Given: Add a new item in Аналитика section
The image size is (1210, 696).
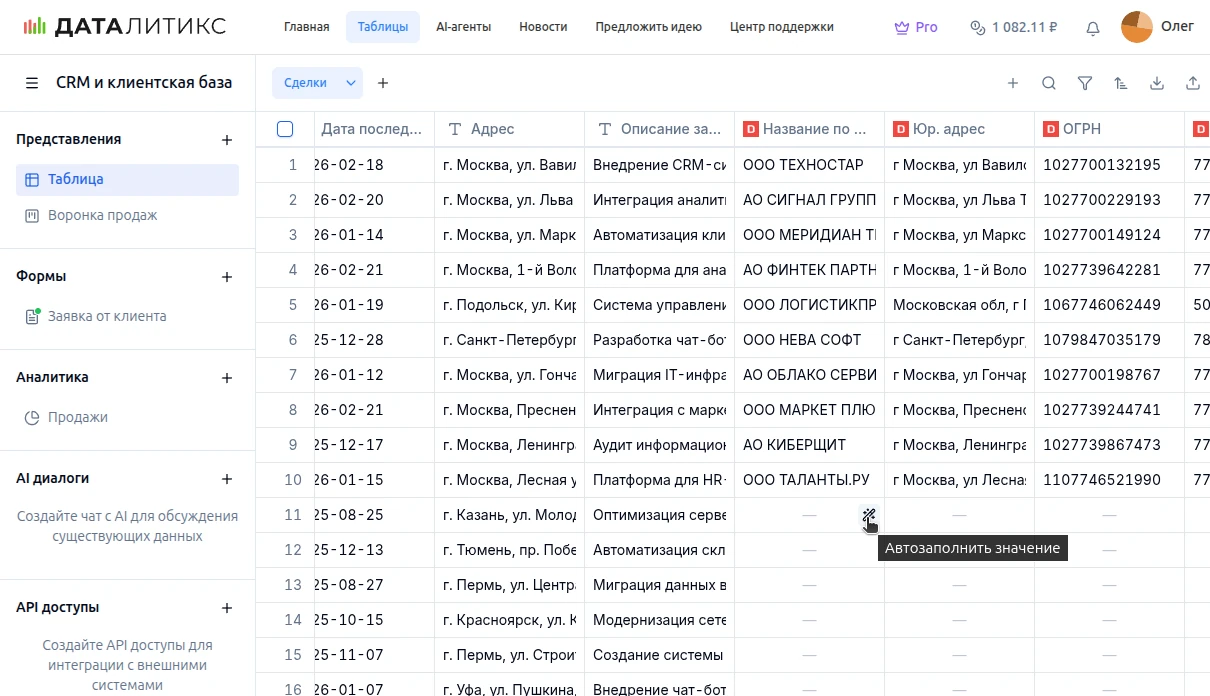Looking at the screenshot, I should [227, 378].
